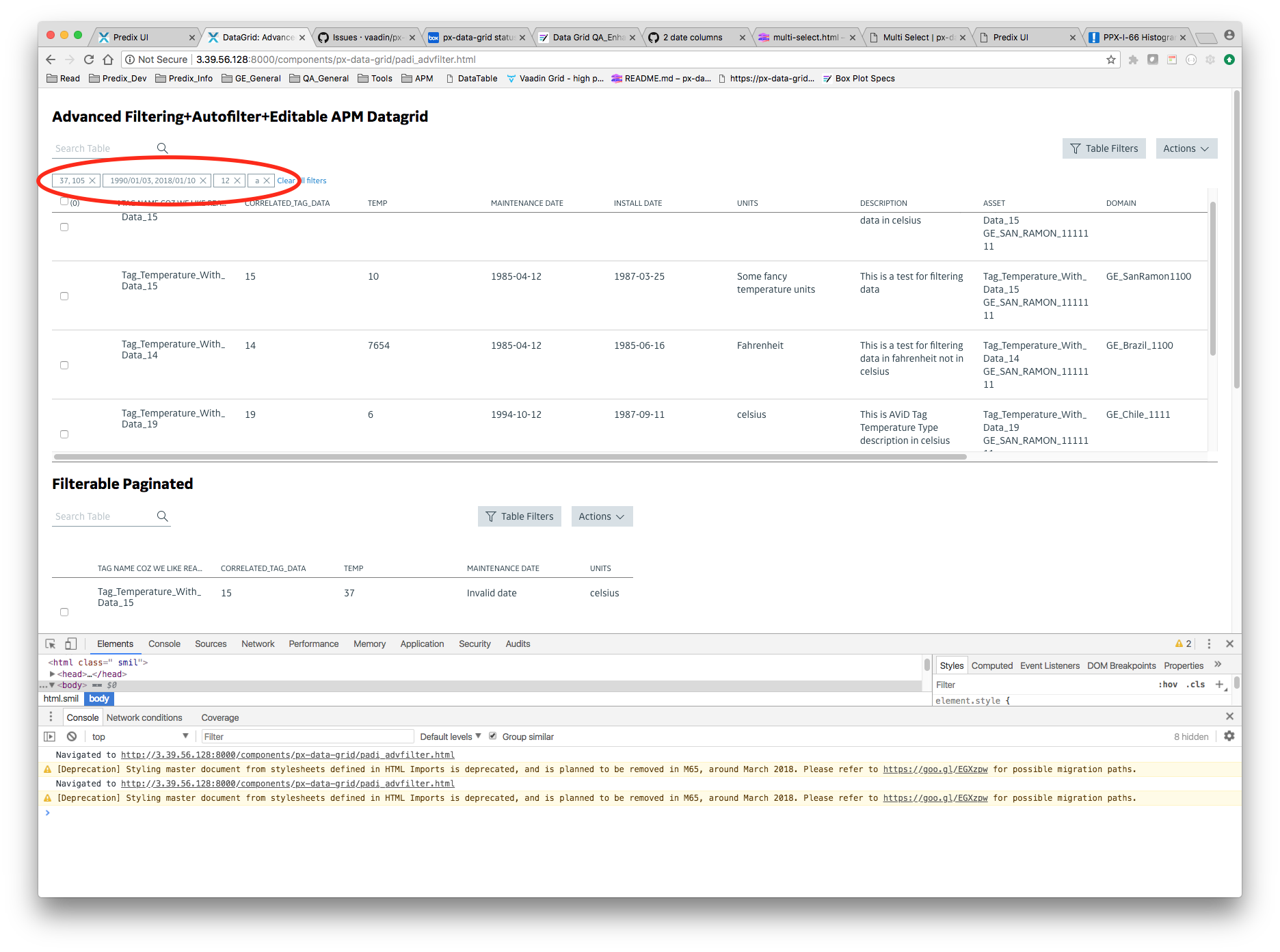1280x952 pixels.
Task: Clear the console with the ban icon
Action: click(x=72, y=737)
